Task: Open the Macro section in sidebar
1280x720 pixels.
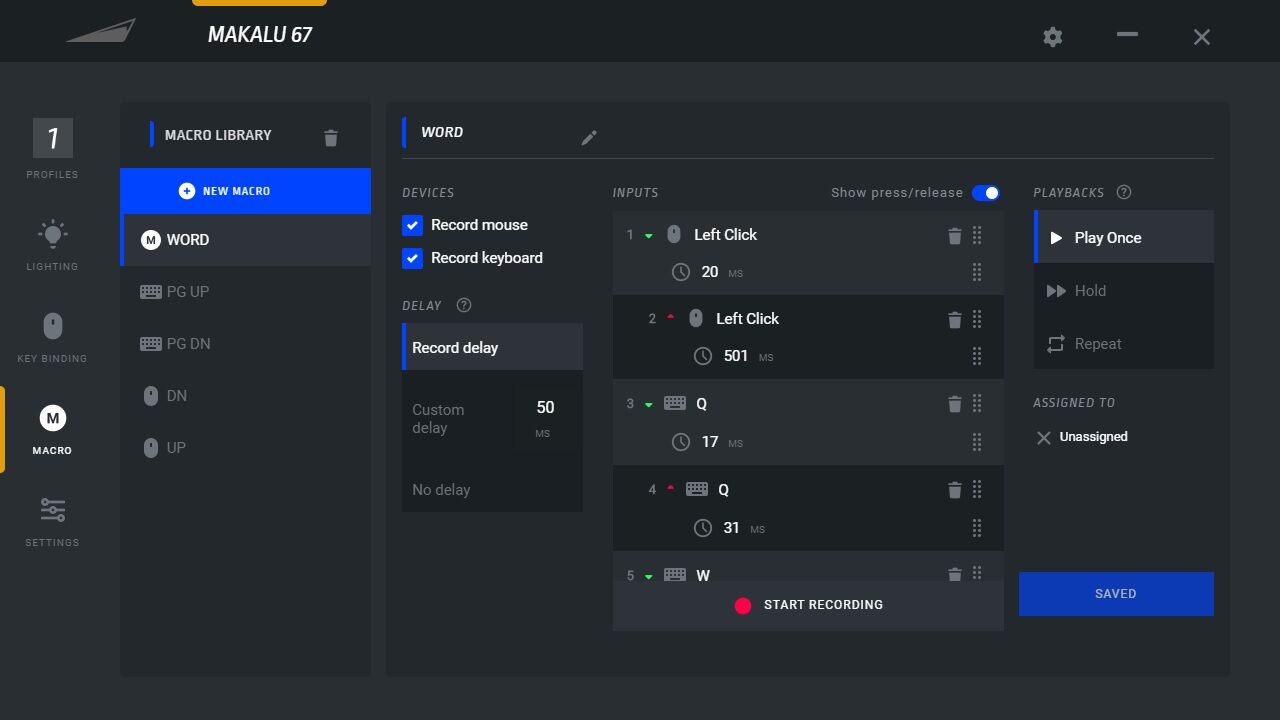Action: point(52,430)
